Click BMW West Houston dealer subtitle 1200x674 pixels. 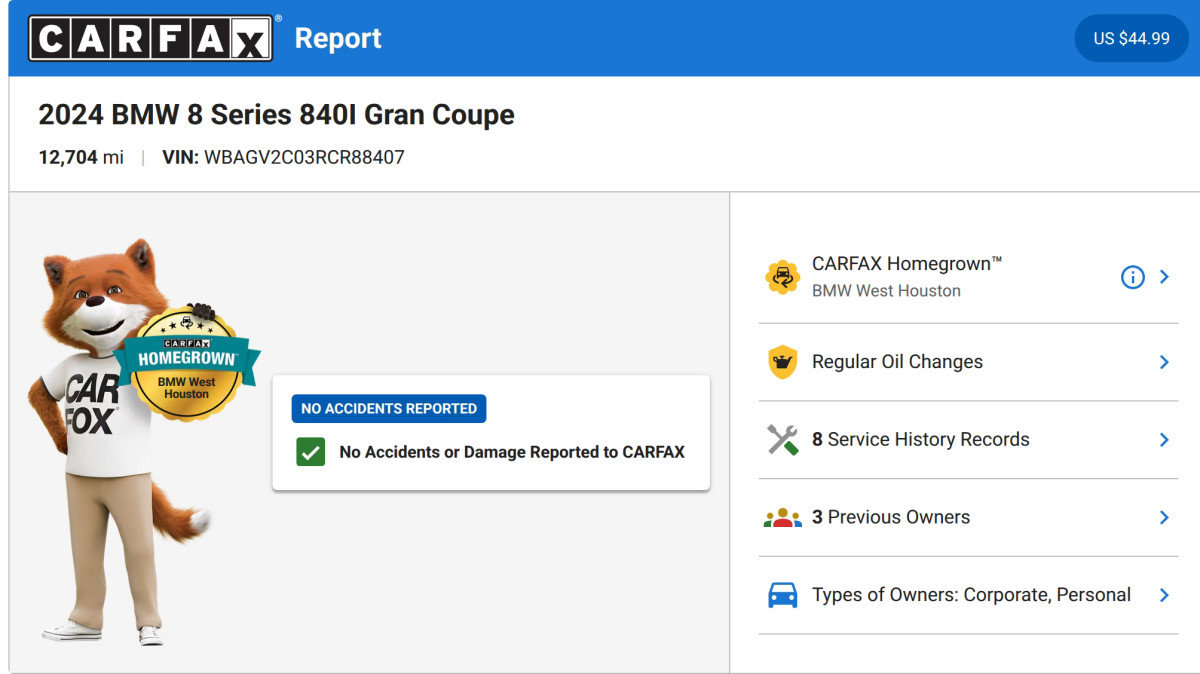point(886,291)
